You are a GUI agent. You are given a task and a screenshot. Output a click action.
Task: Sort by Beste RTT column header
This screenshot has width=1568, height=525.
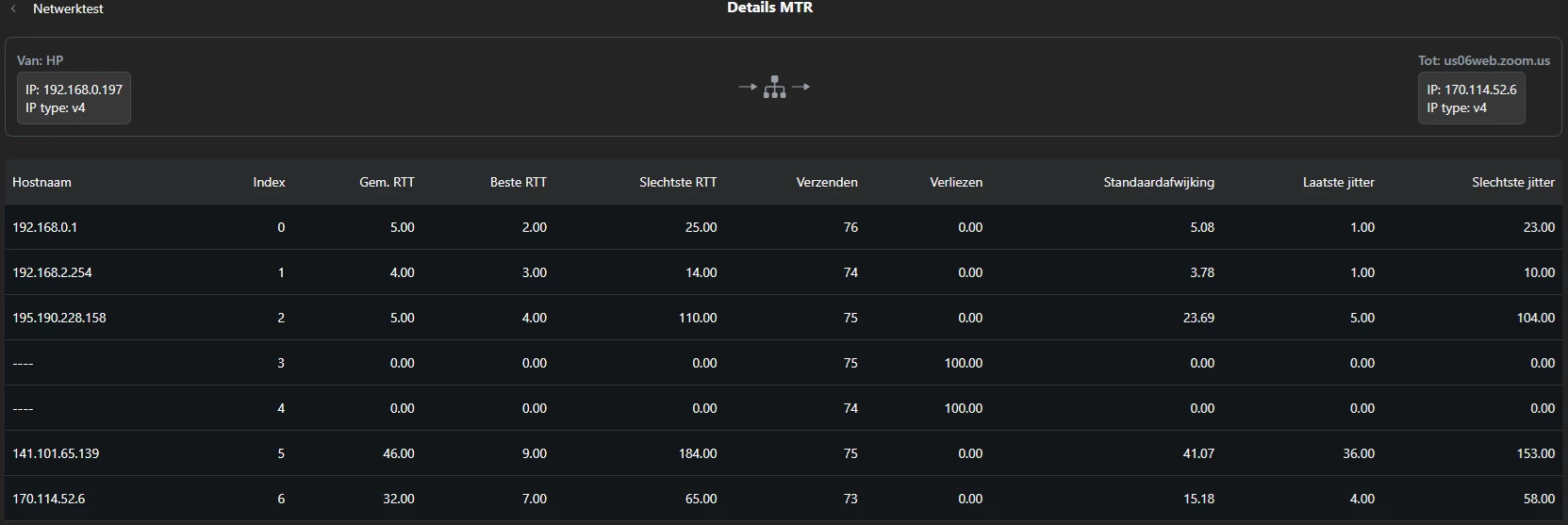pos(518,182)
